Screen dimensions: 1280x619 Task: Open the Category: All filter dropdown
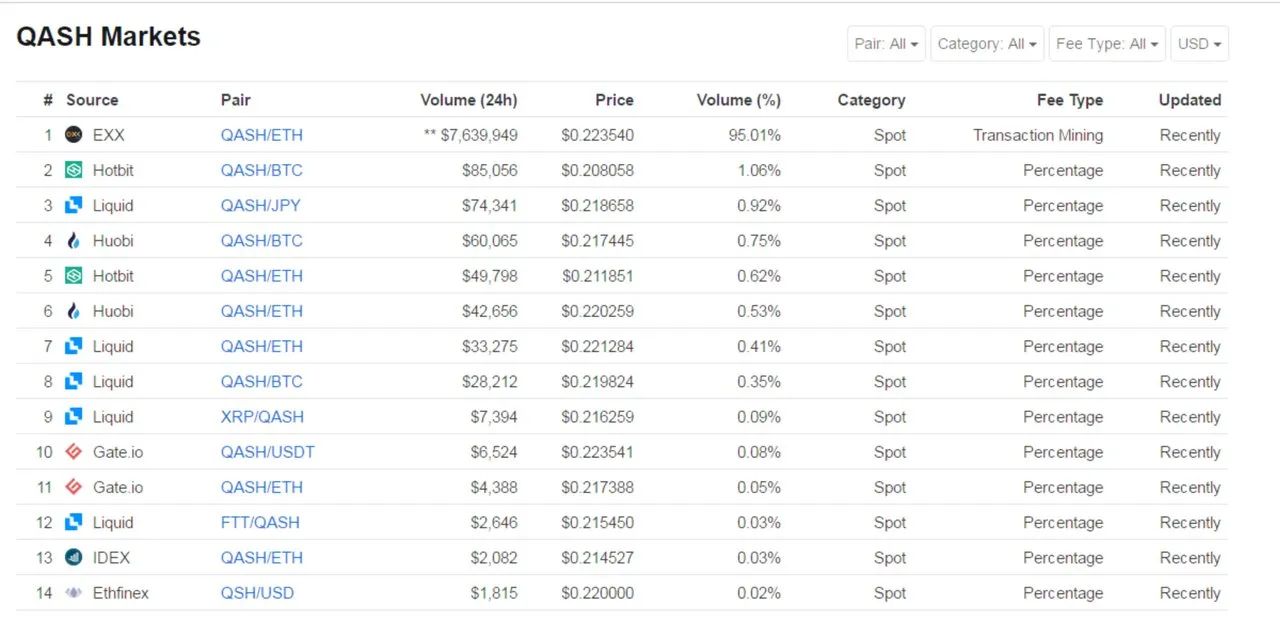[x=987, y=44]
